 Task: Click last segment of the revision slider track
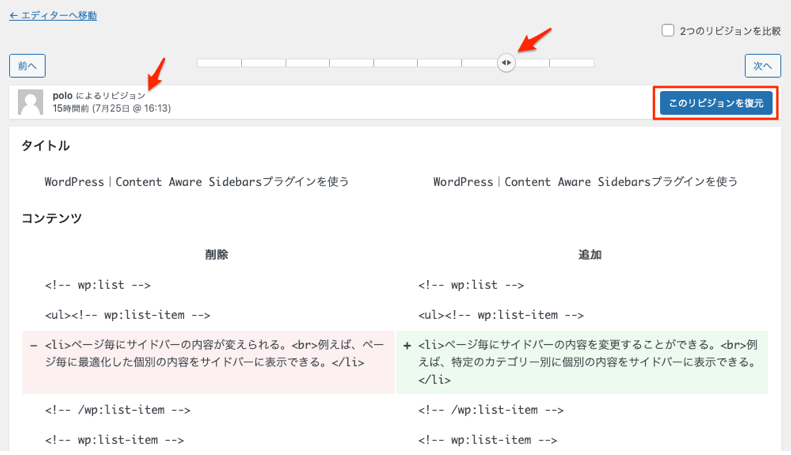(572, 63)
